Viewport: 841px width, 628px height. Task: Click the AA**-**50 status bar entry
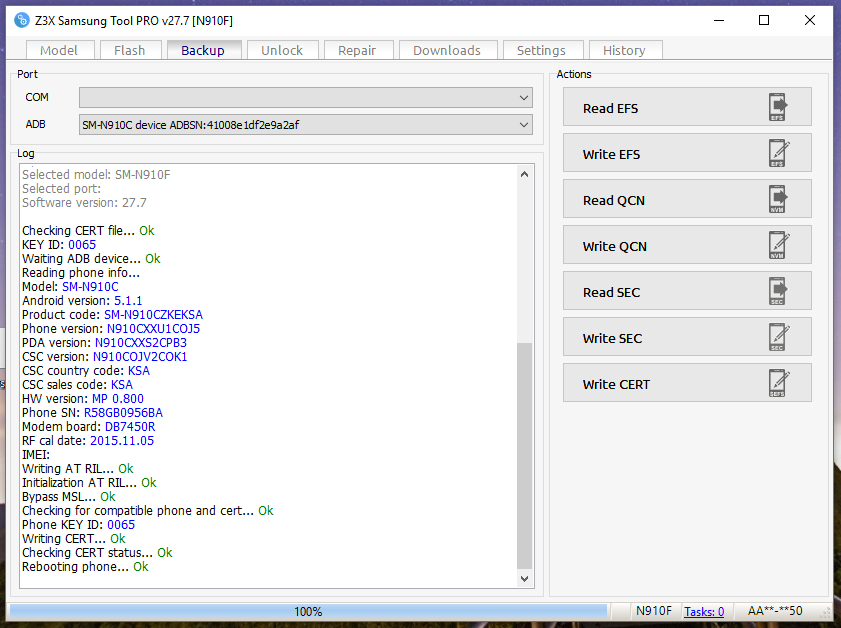pos(775,611)
